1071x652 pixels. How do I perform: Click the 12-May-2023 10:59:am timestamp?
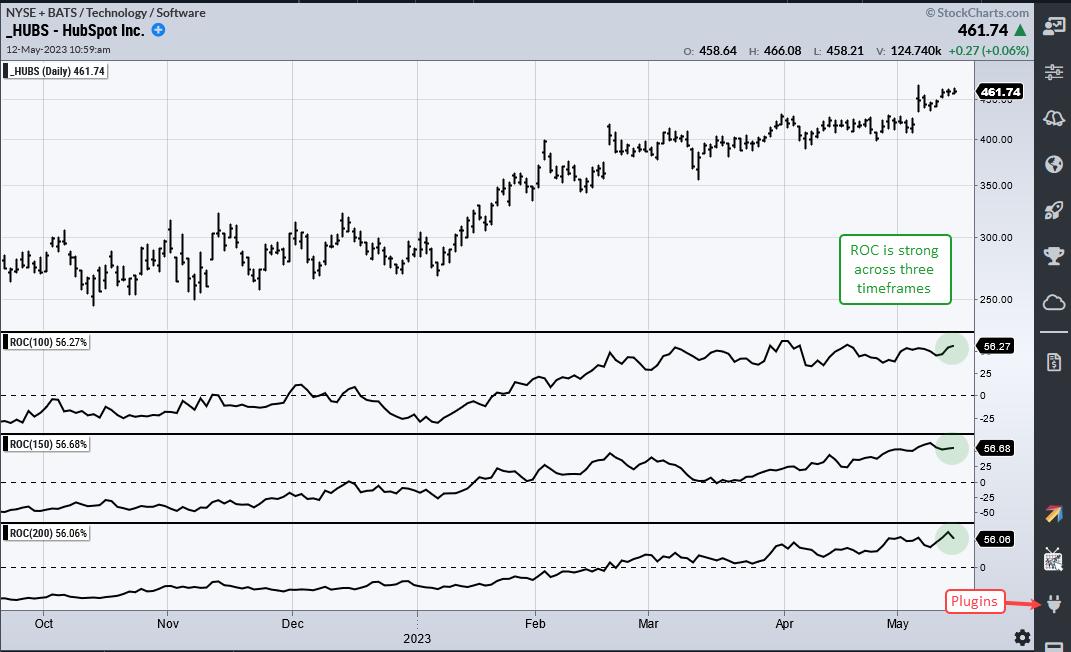(x=58, y=49)
